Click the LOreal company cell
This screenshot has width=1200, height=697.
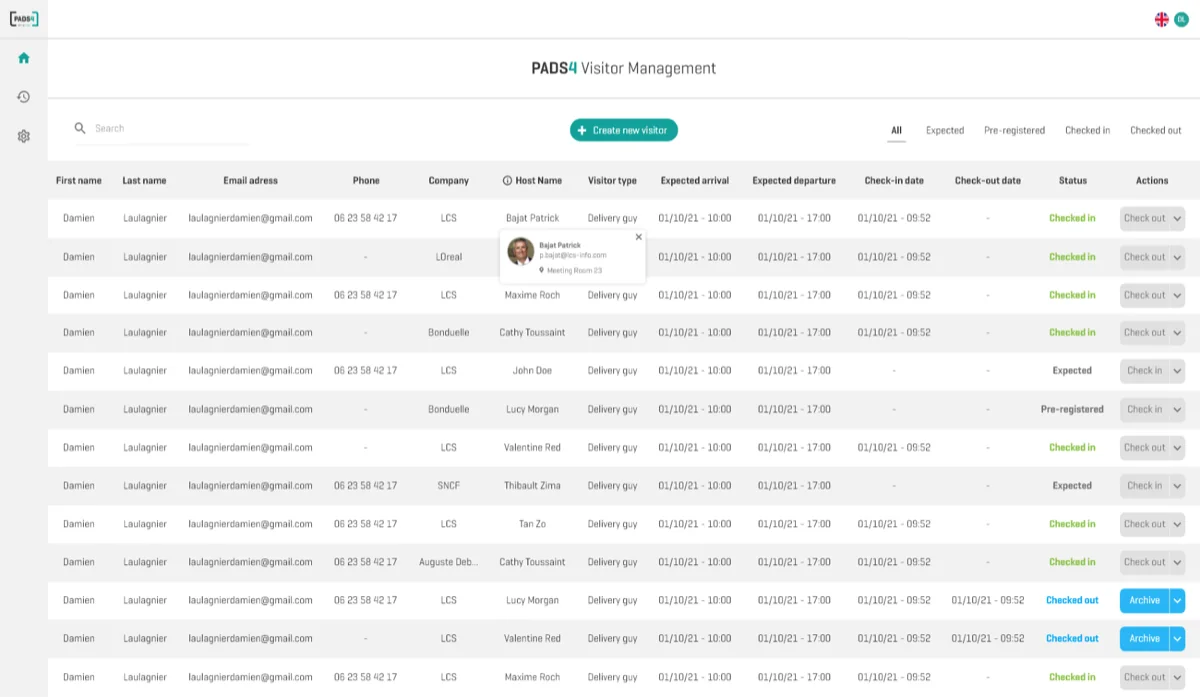point(449,257)
